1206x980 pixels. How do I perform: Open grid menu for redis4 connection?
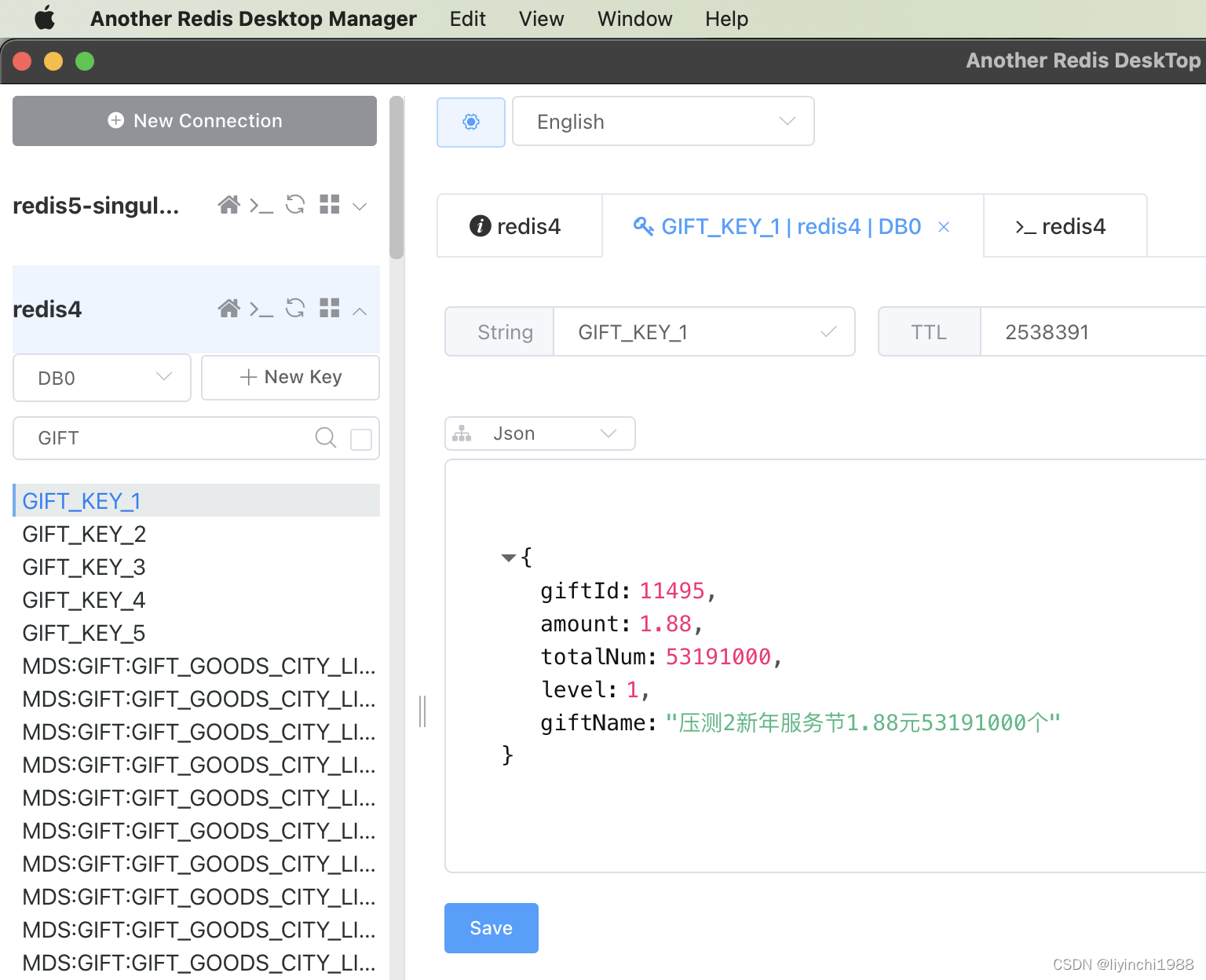pyautogui.click(x=330, y=308)
